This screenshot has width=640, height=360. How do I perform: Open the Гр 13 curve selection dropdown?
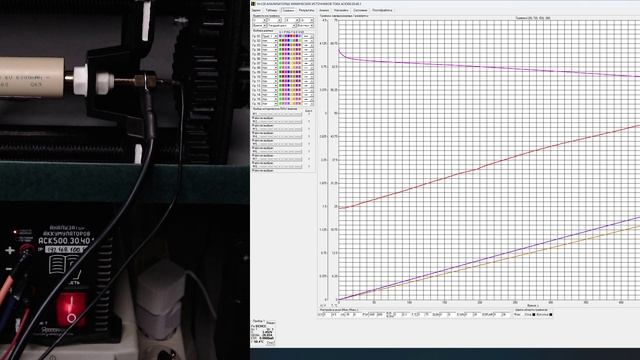pos(269,90)
